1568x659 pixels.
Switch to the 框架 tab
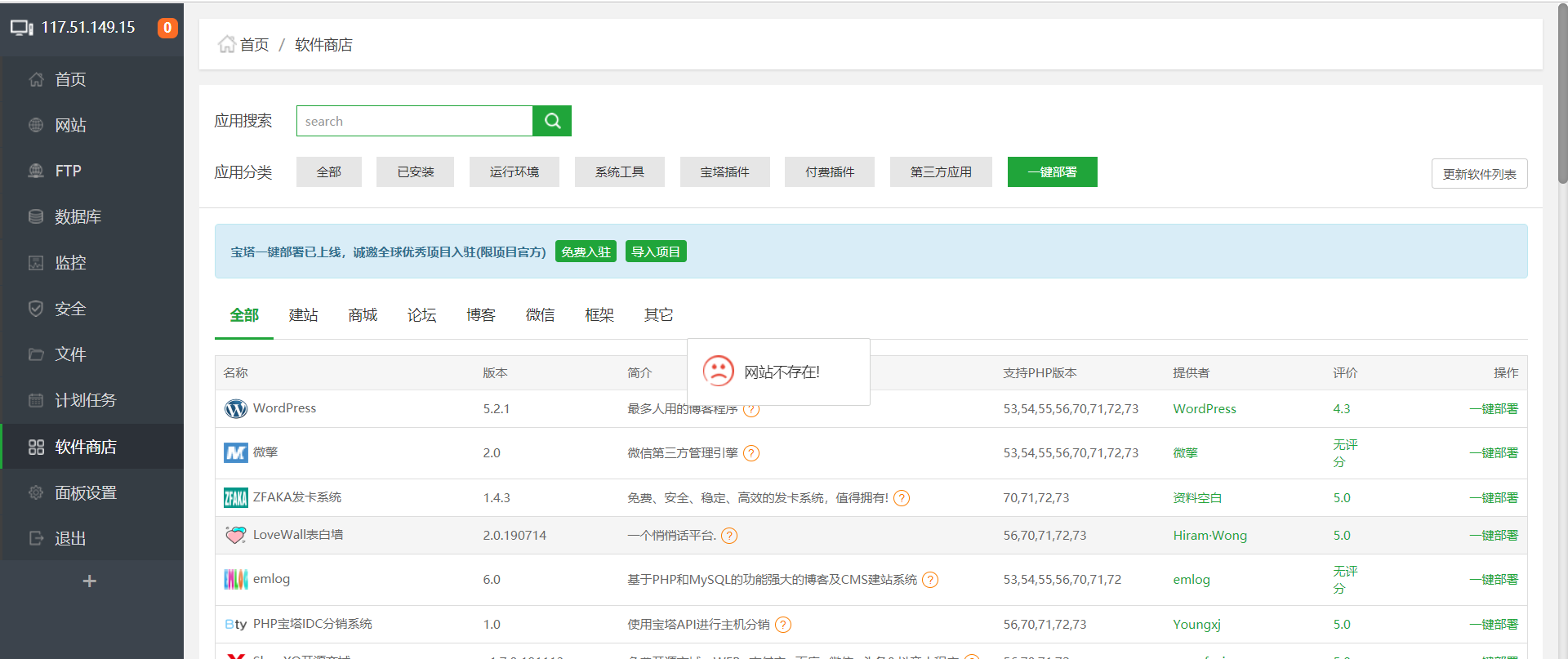(x=599, y=315)
